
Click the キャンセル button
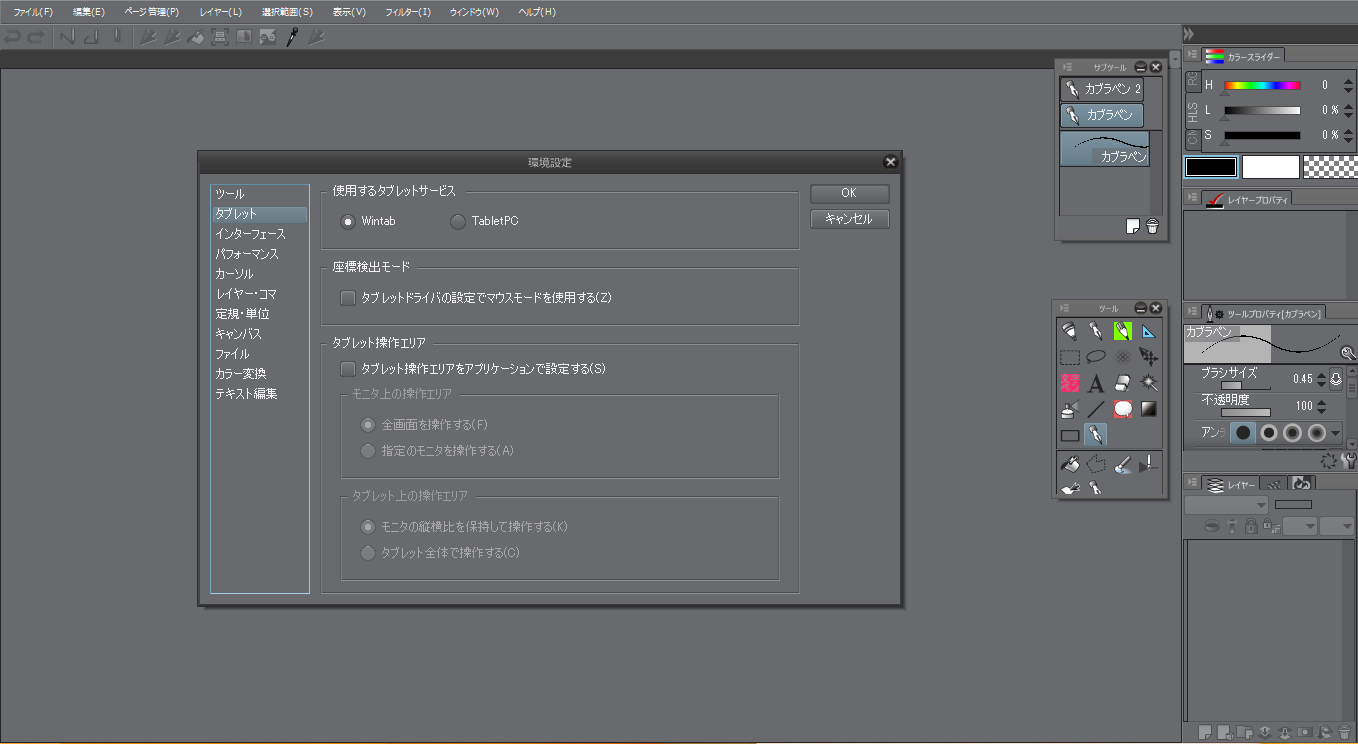849,219
